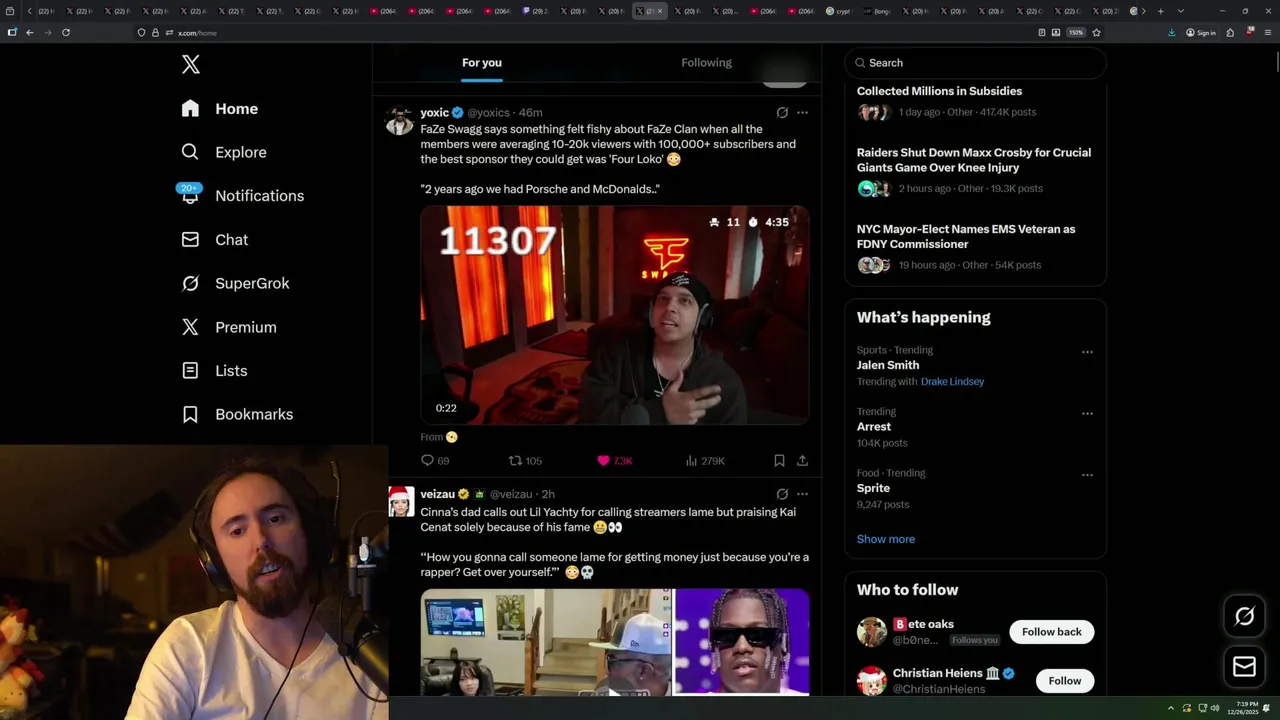Image resolution: width=1280 pixels, height=720 pixels.
Task: Bookmark this page with star icon
Action: (1096, 33)
